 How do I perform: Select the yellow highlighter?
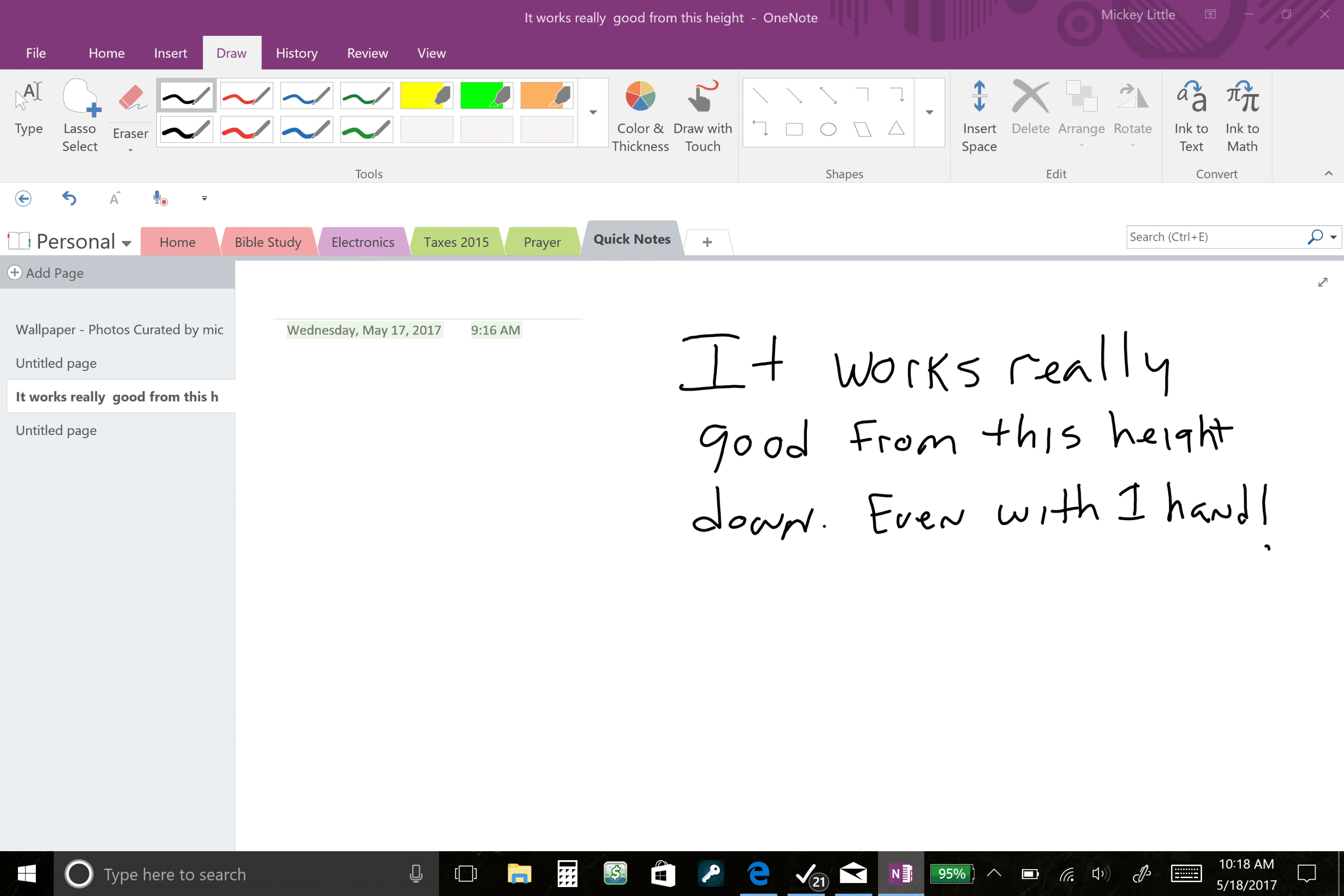(426, 96)
